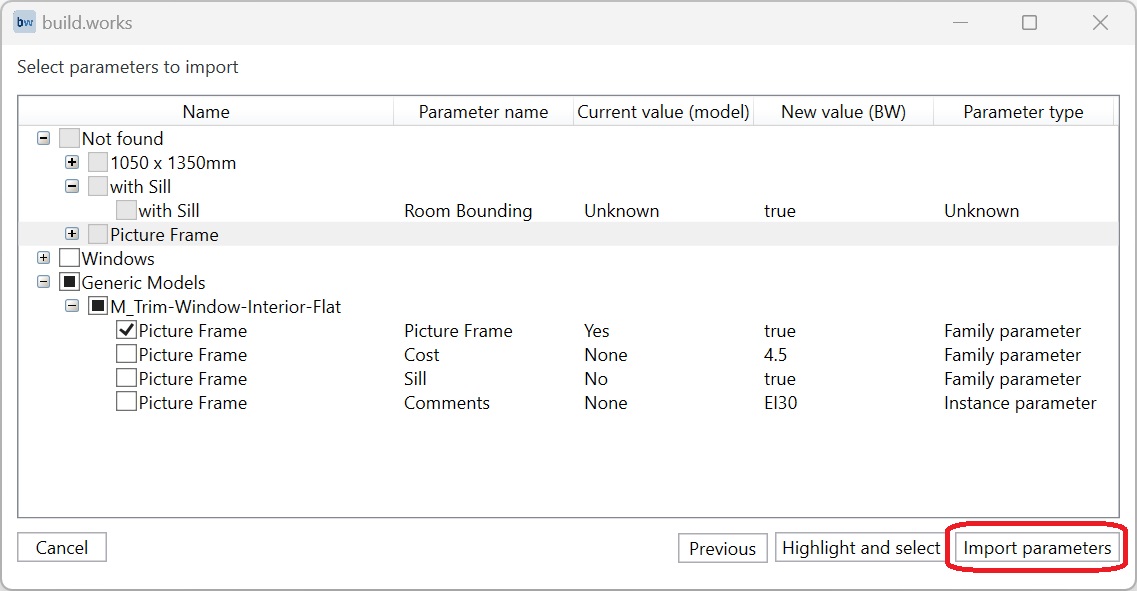Expand the Windows category
The width and height of the screenshot is (1137, 591).
43,258
